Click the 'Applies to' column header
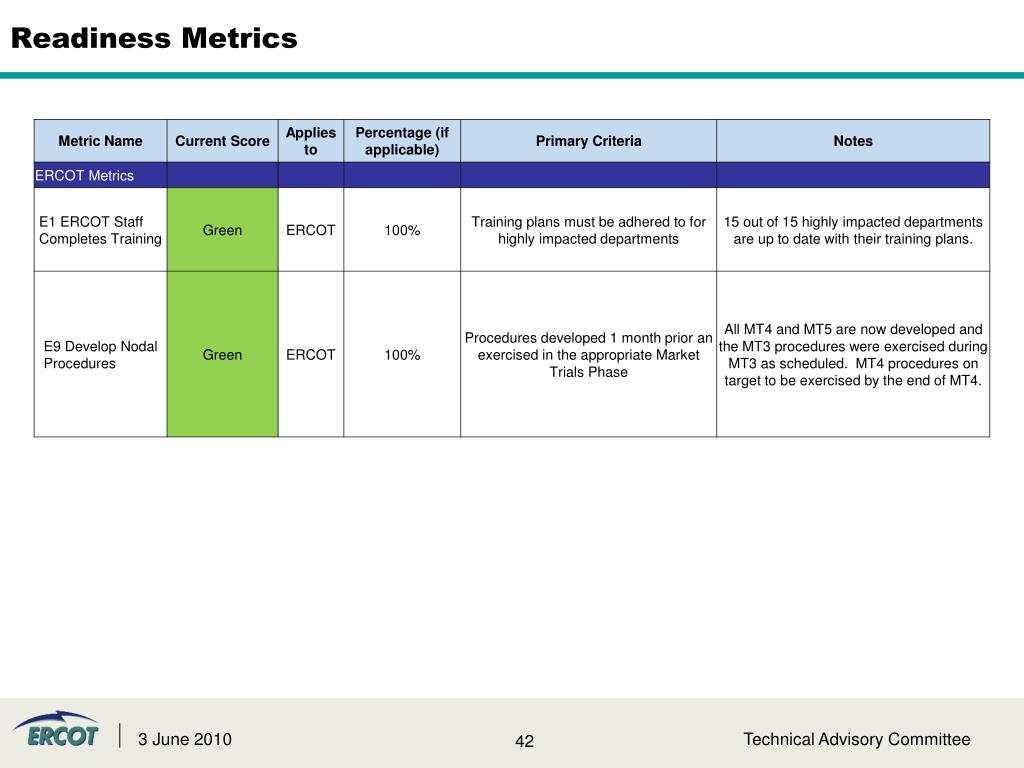 311,141
